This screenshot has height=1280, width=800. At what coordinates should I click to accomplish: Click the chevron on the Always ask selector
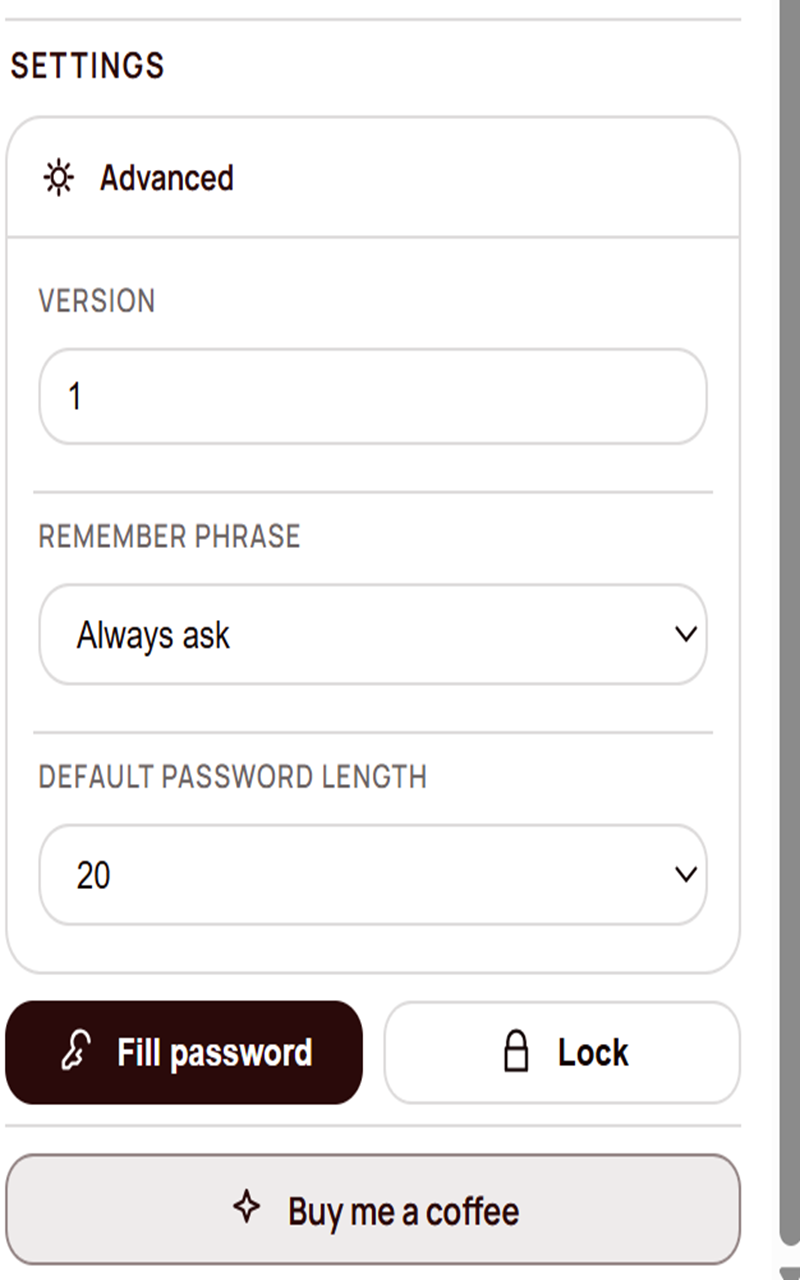point(686,634)
